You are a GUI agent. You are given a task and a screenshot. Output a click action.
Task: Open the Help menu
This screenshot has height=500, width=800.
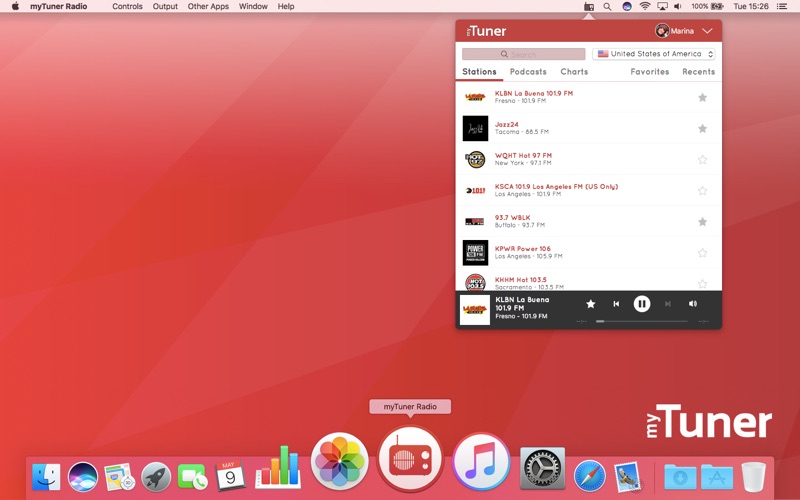pyautogui.click(x=286, y=6)
